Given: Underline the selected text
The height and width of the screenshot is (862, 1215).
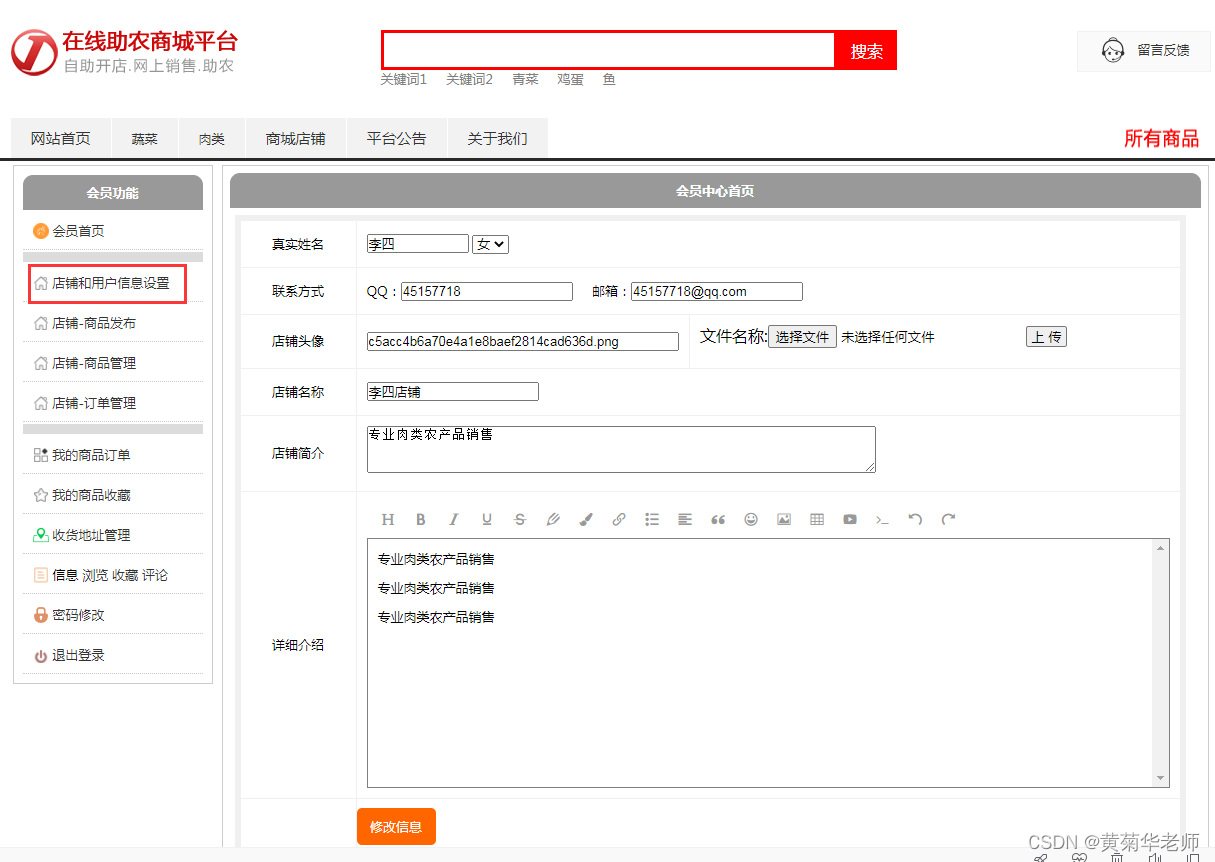Looking at the screenshot, I should [x=486, y=519].
